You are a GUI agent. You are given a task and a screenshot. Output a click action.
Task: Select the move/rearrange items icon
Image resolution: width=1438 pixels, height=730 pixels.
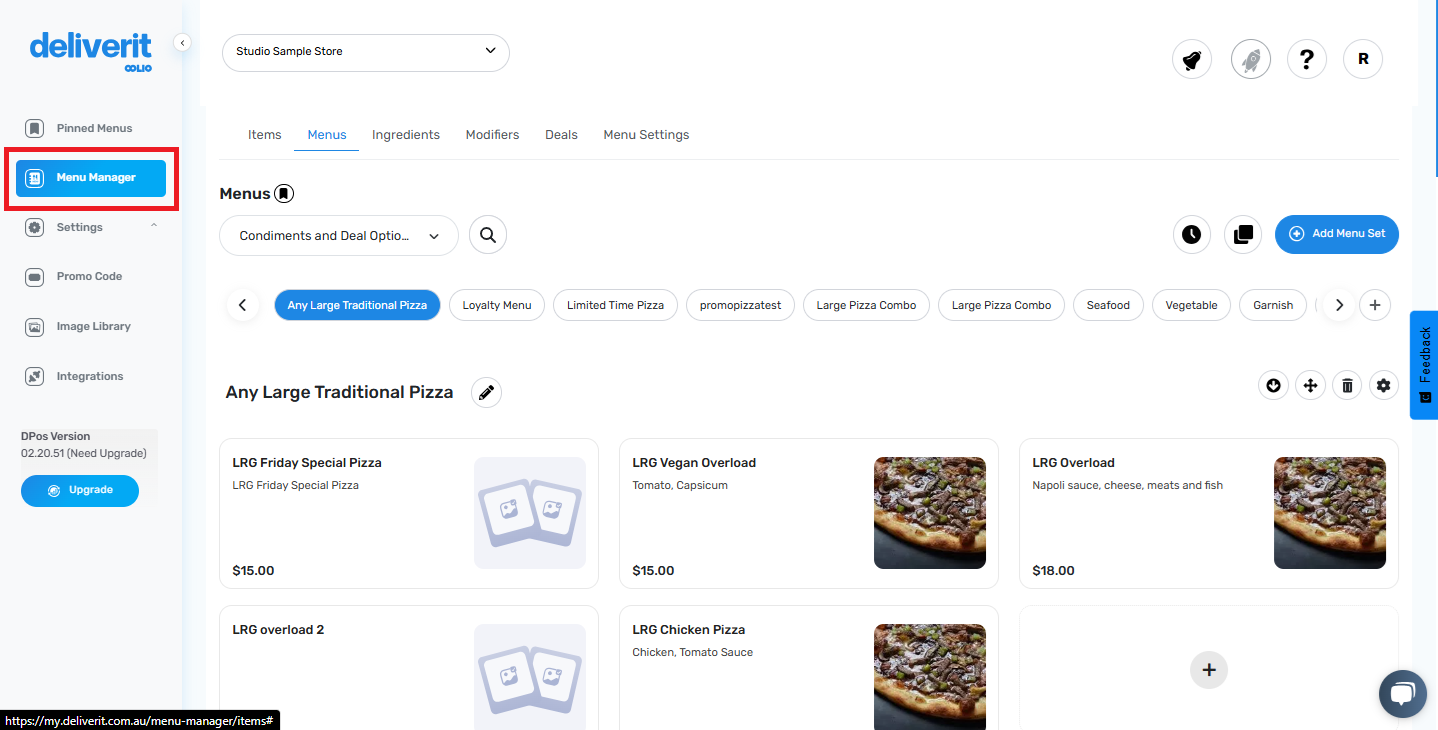[x=1310, y=385]
